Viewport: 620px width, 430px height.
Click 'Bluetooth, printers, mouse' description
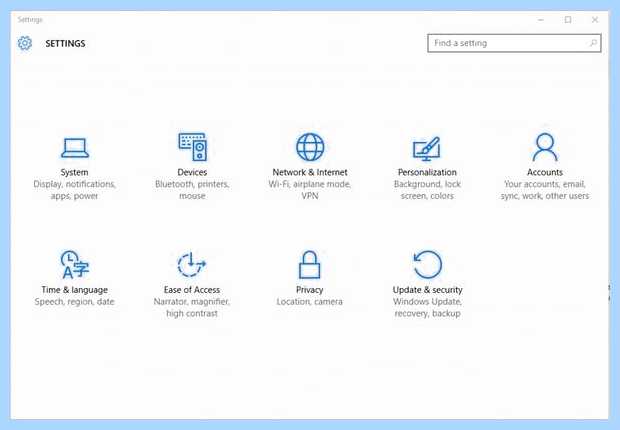[192, 190]
